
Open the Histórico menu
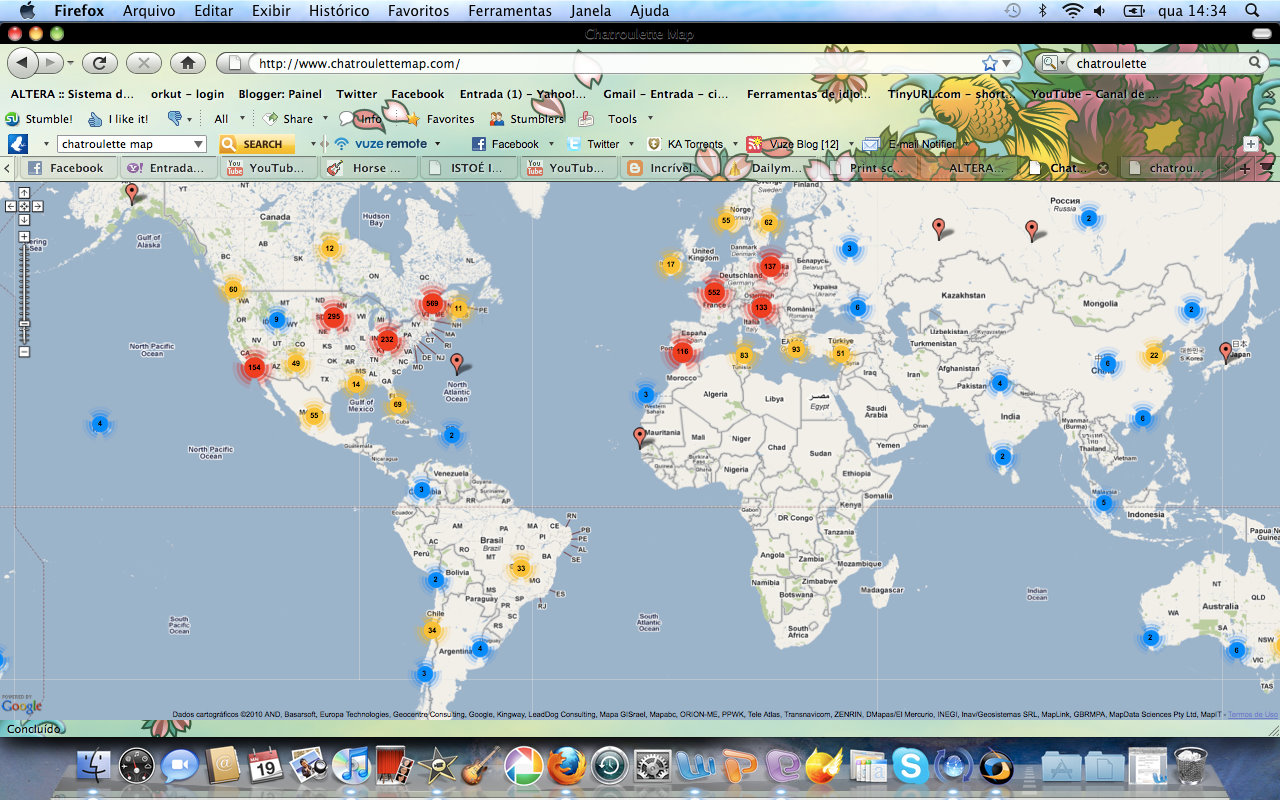point(337,11)
